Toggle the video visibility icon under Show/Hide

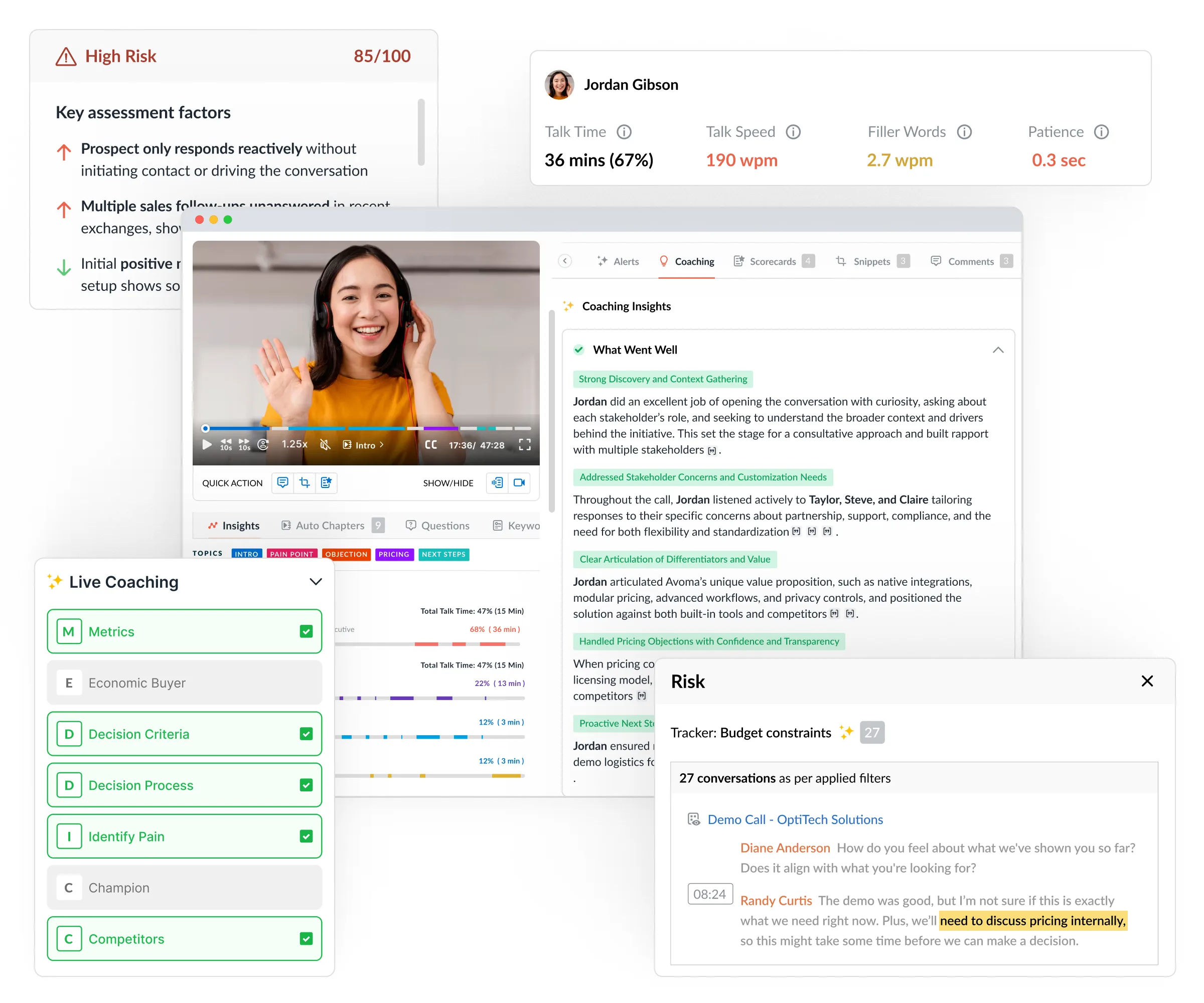coord(519,482)
